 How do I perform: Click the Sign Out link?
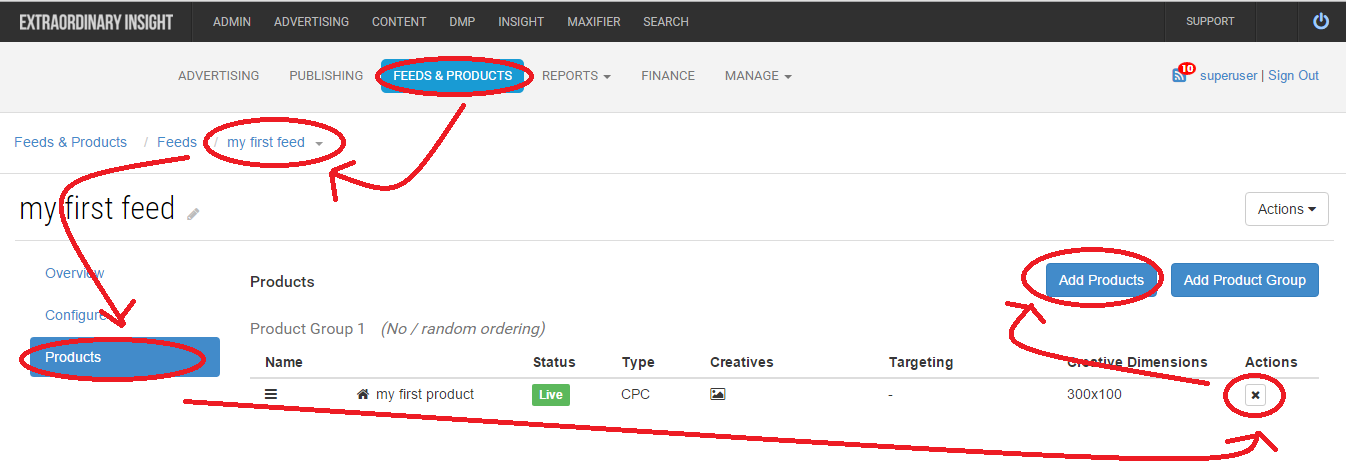tap(1293, 75)
